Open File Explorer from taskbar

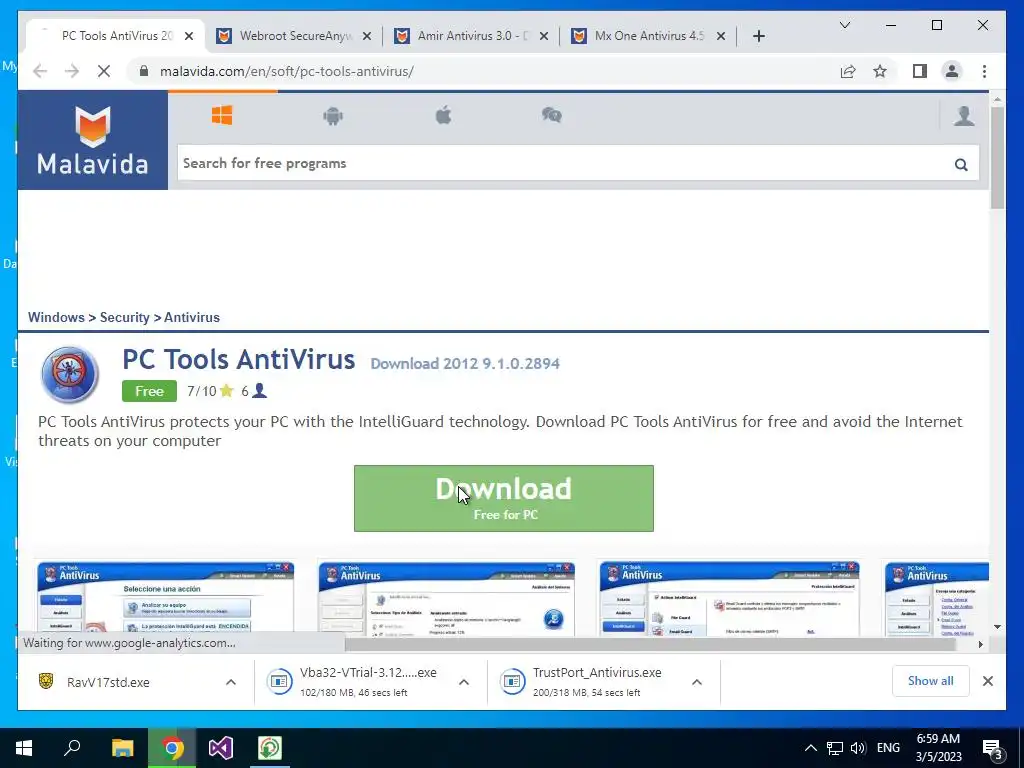[x=122, y=748]
